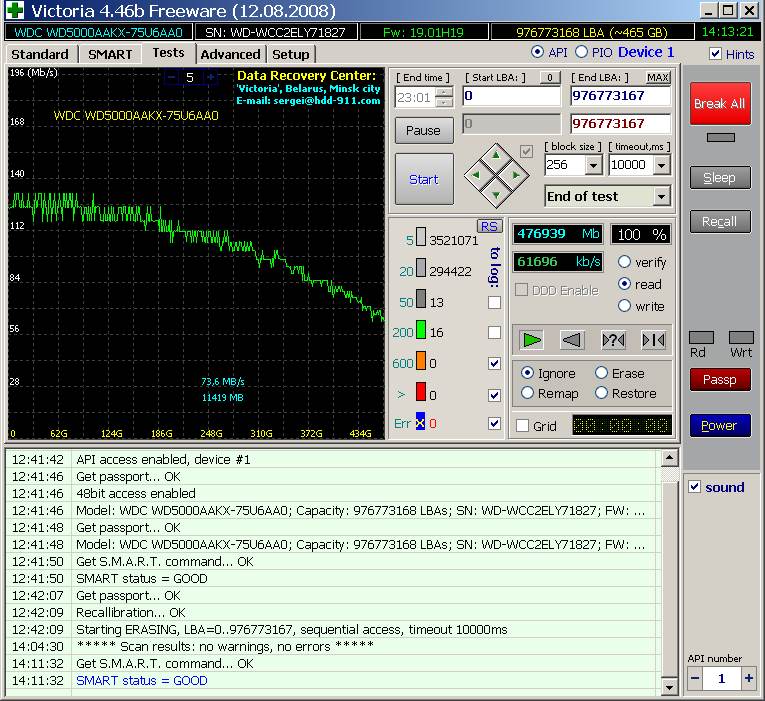This screenshot has width=765, height=701.
Task: Select the Remap error action
Action: pyautogui.click(x=527, y=393)
